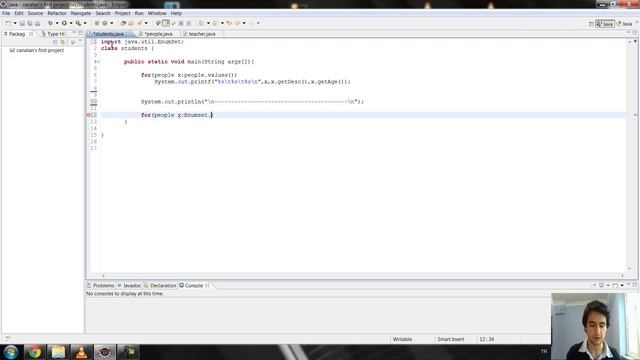Click the New Java Class icon
640x360 pixels.
coord(105,23)
